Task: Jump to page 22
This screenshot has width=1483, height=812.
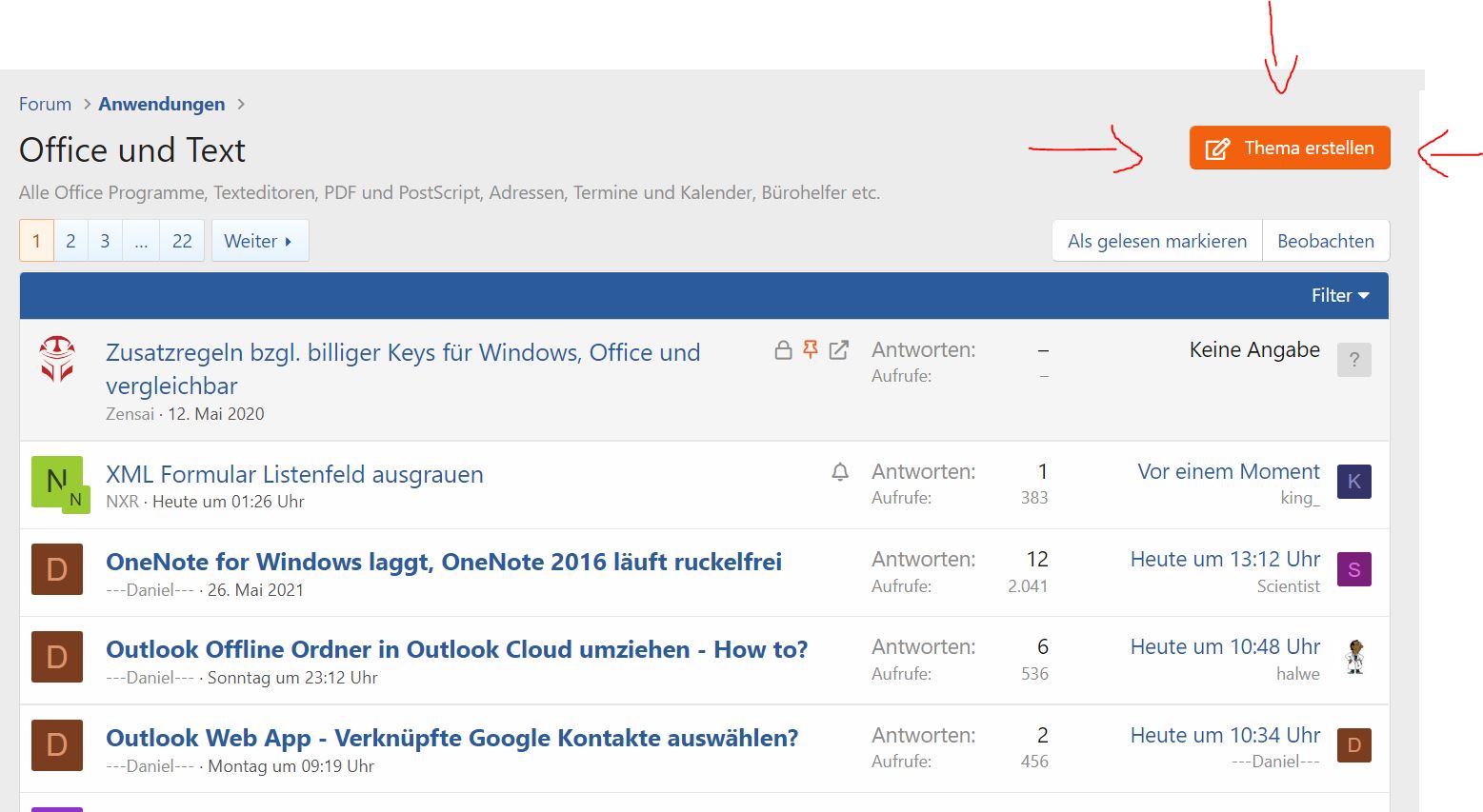Action: click(182, 242)
